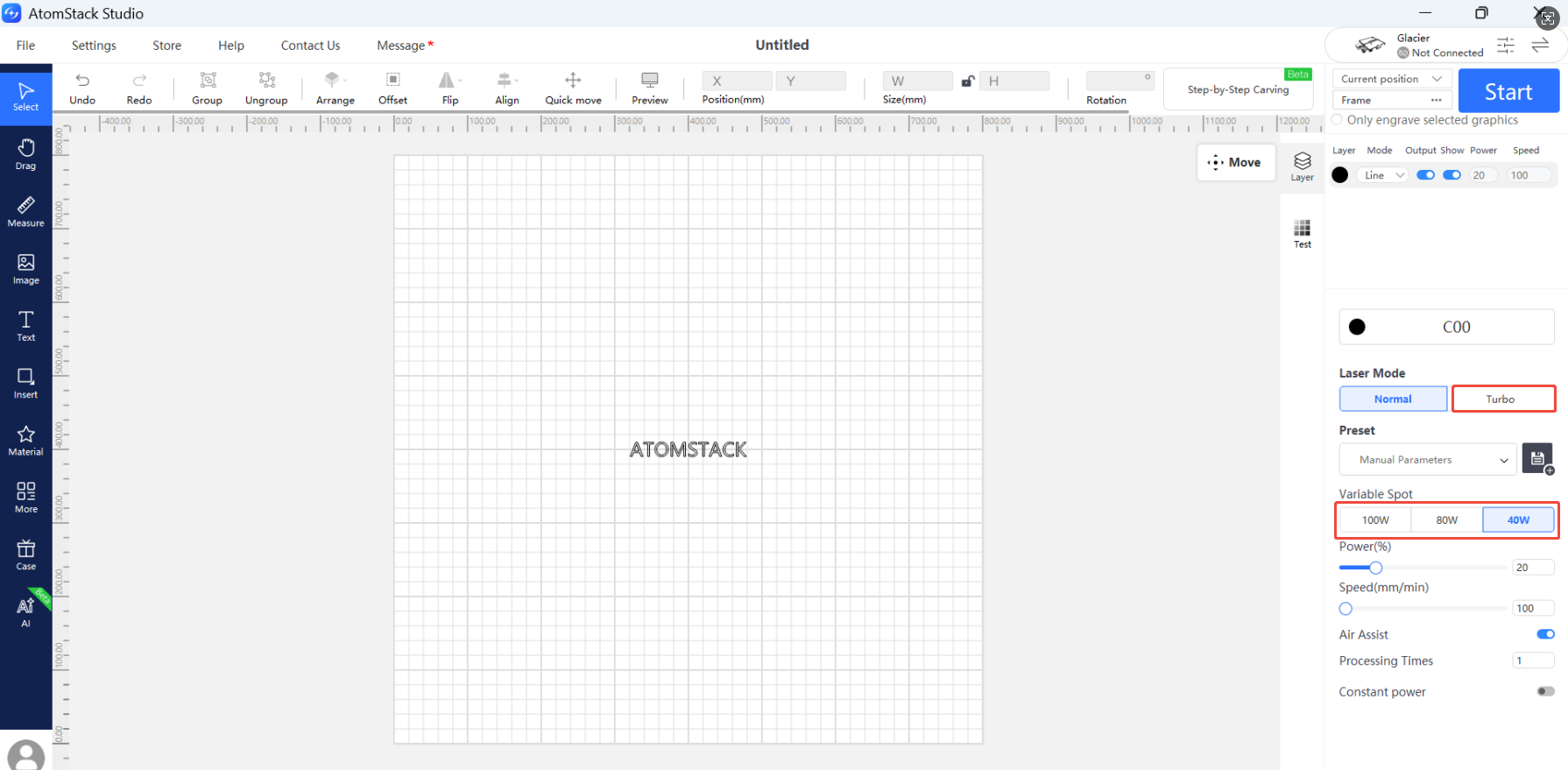
Task: Click the Undo toolbar icon
Action: (82, 88)
